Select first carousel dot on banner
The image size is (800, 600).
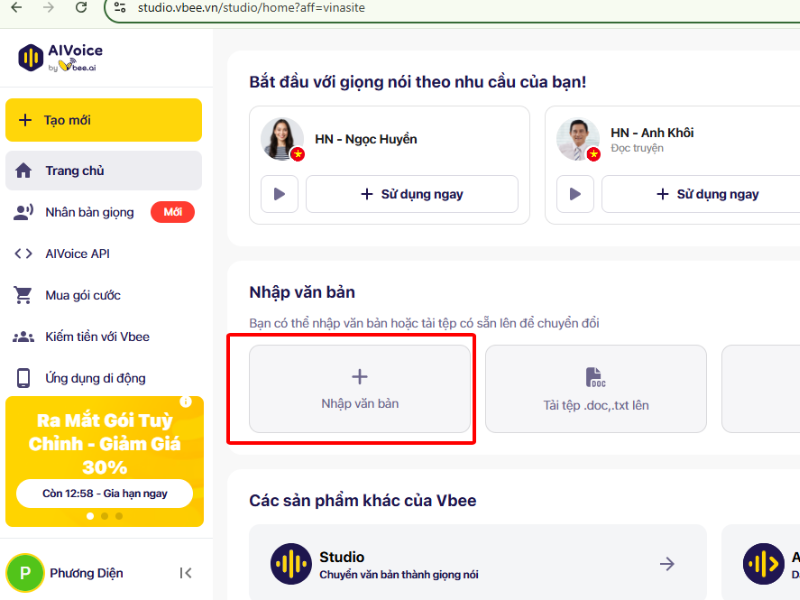[x=90, y=516]
